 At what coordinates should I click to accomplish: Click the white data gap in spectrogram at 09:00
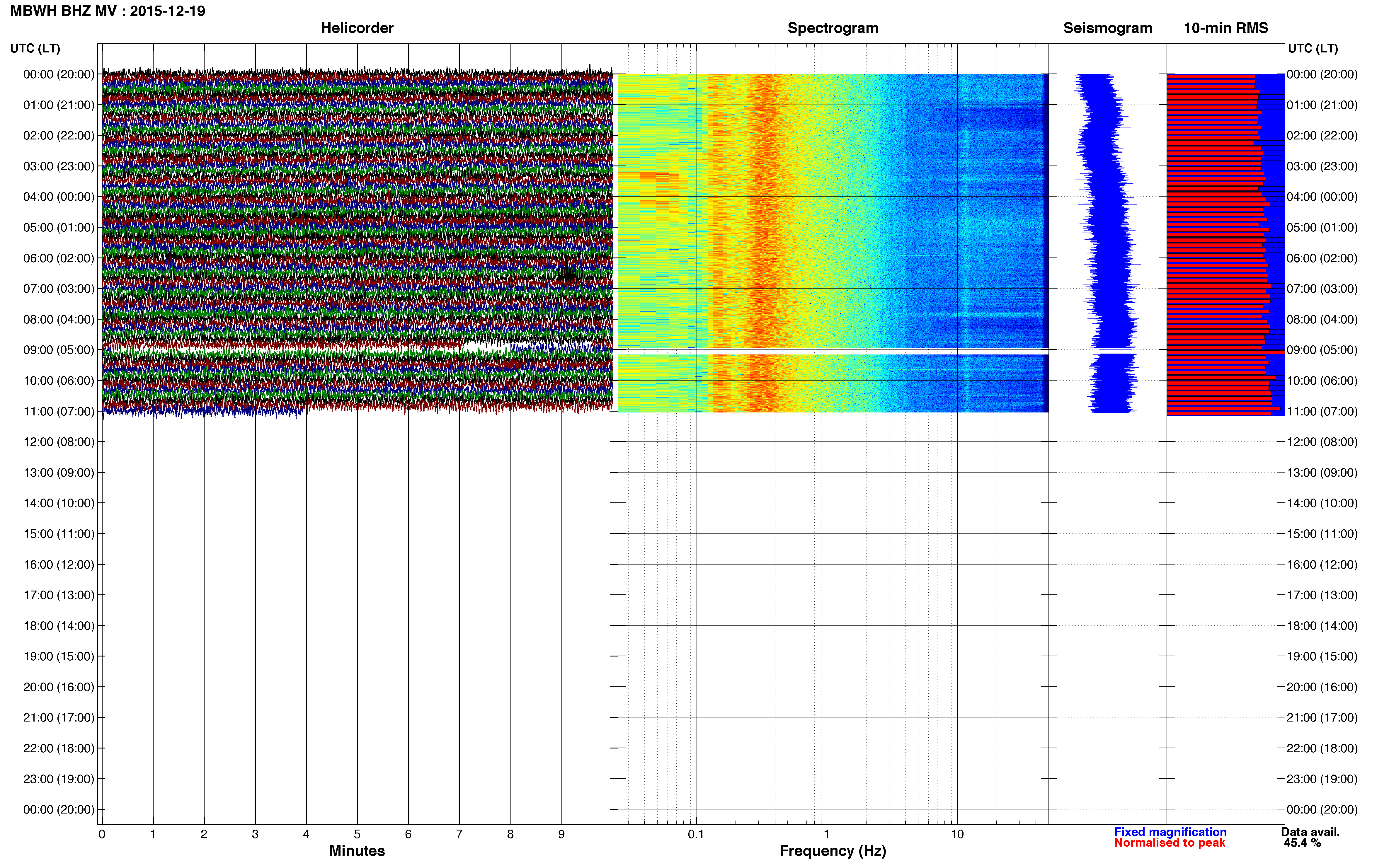point(833,351)
